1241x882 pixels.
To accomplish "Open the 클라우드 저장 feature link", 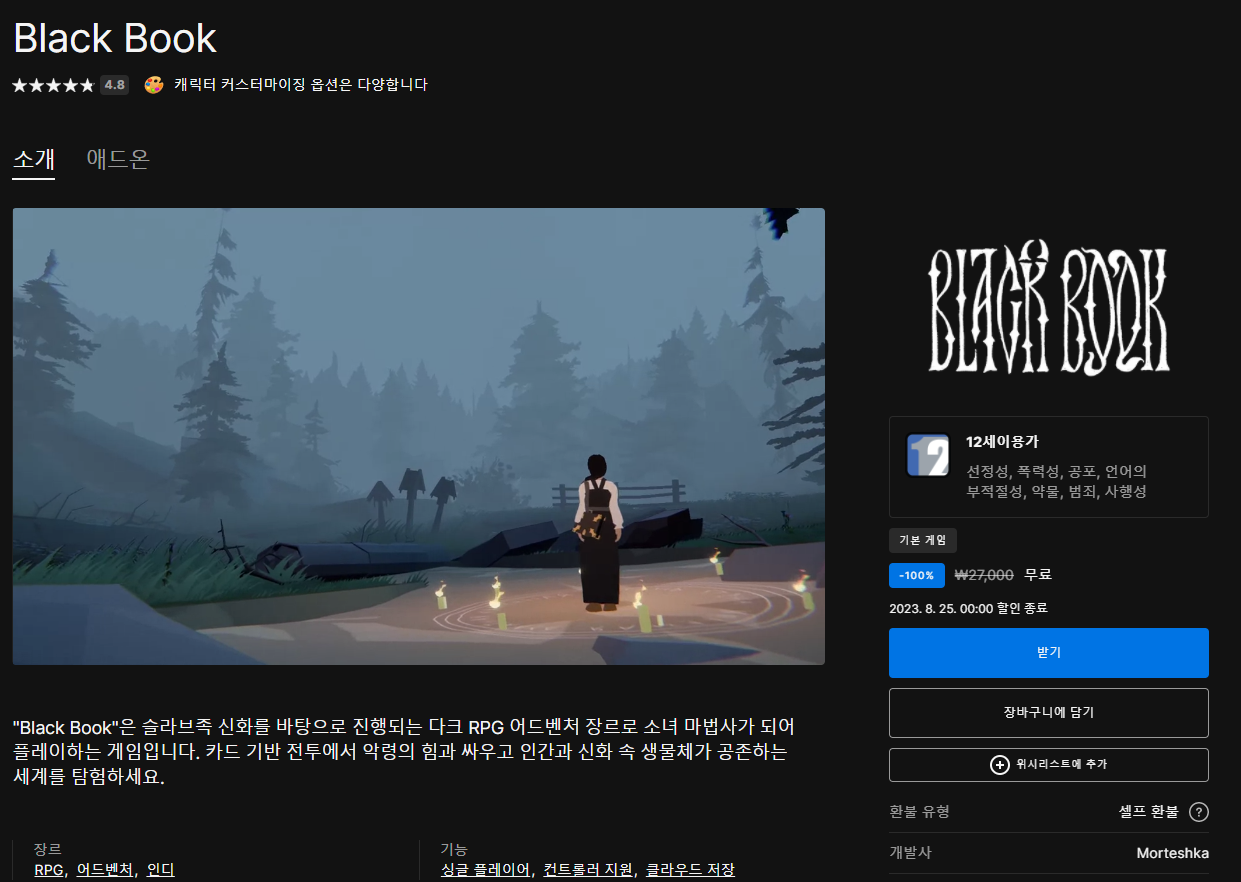I will click(x=690, y=870).
